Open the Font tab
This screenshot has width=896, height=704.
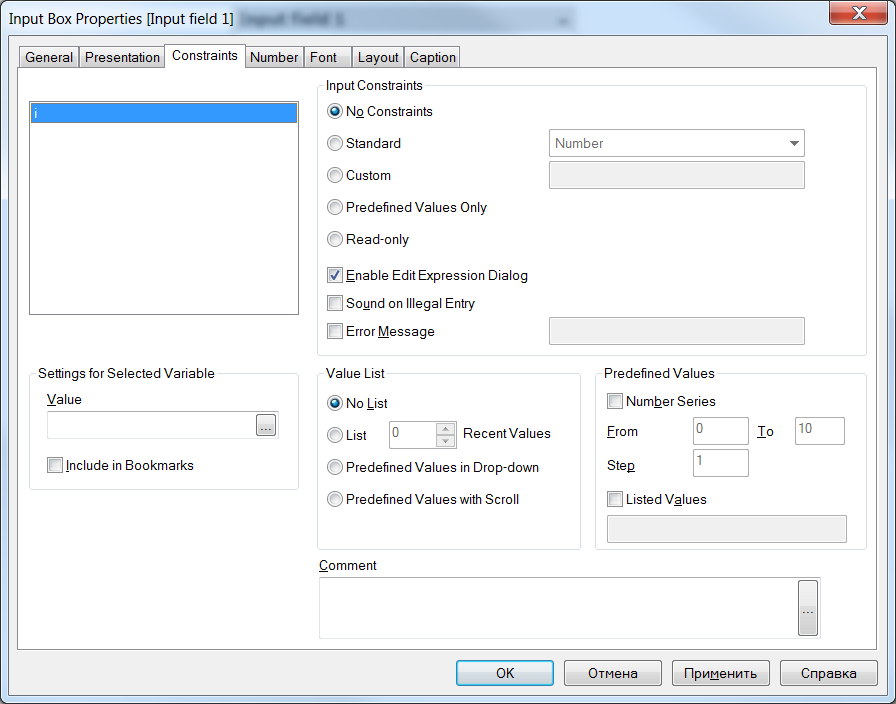point(323,57)
